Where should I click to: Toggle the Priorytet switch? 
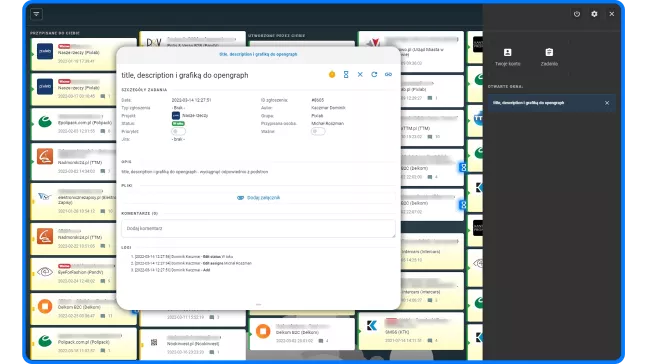tap(178, 131)
